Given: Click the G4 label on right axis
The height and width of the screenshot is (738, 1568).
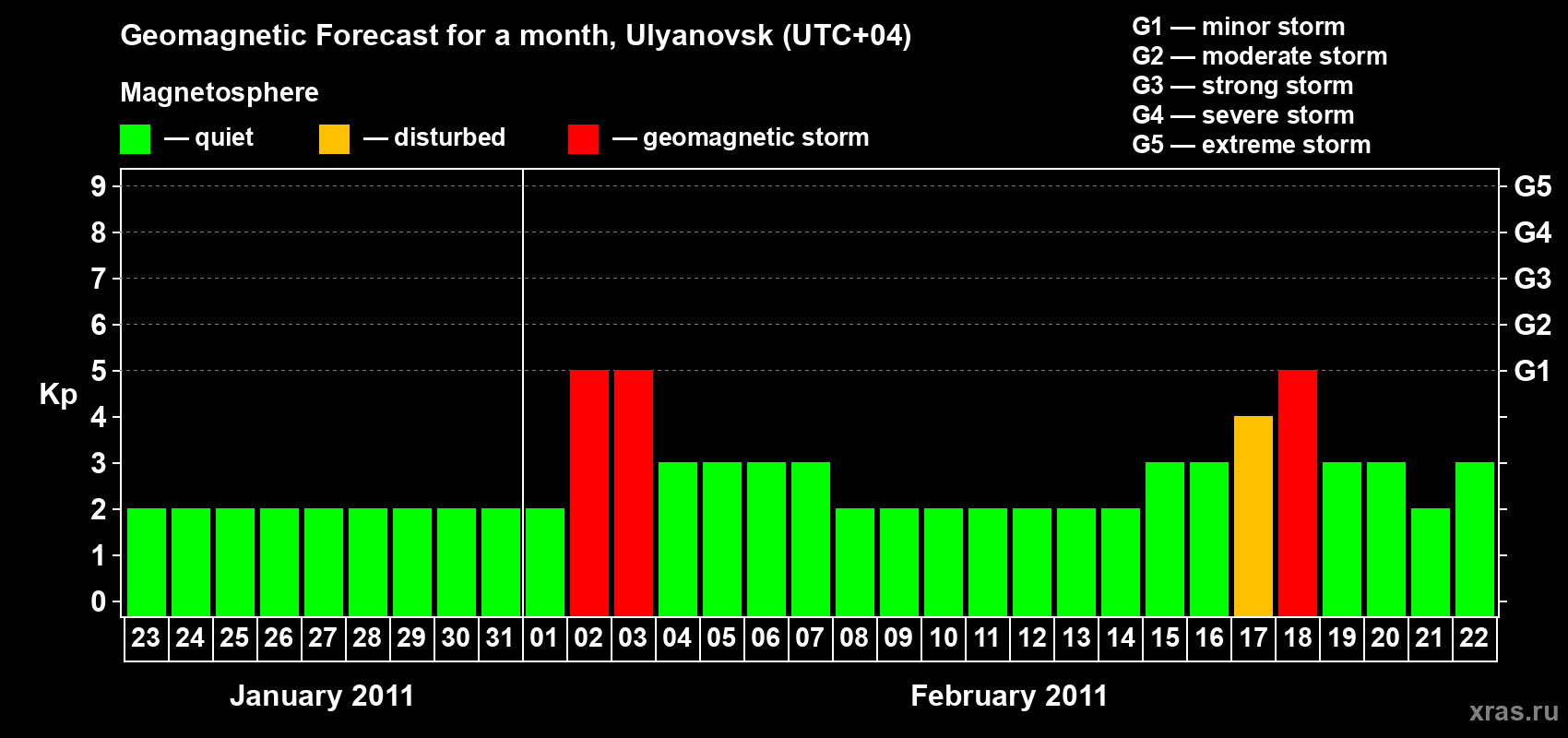Looking at the screenshot, I should pyautogui.click(x=1533, y=232).
